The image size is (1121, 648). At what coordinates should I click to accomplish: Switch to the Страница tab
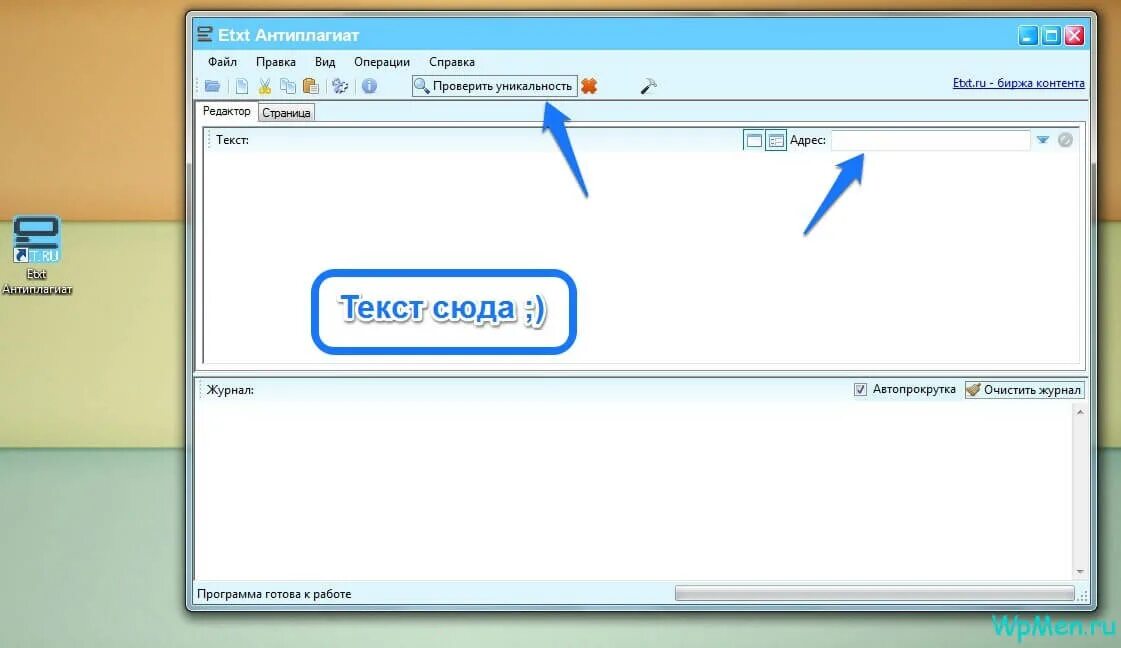click(x=286, y=113)
